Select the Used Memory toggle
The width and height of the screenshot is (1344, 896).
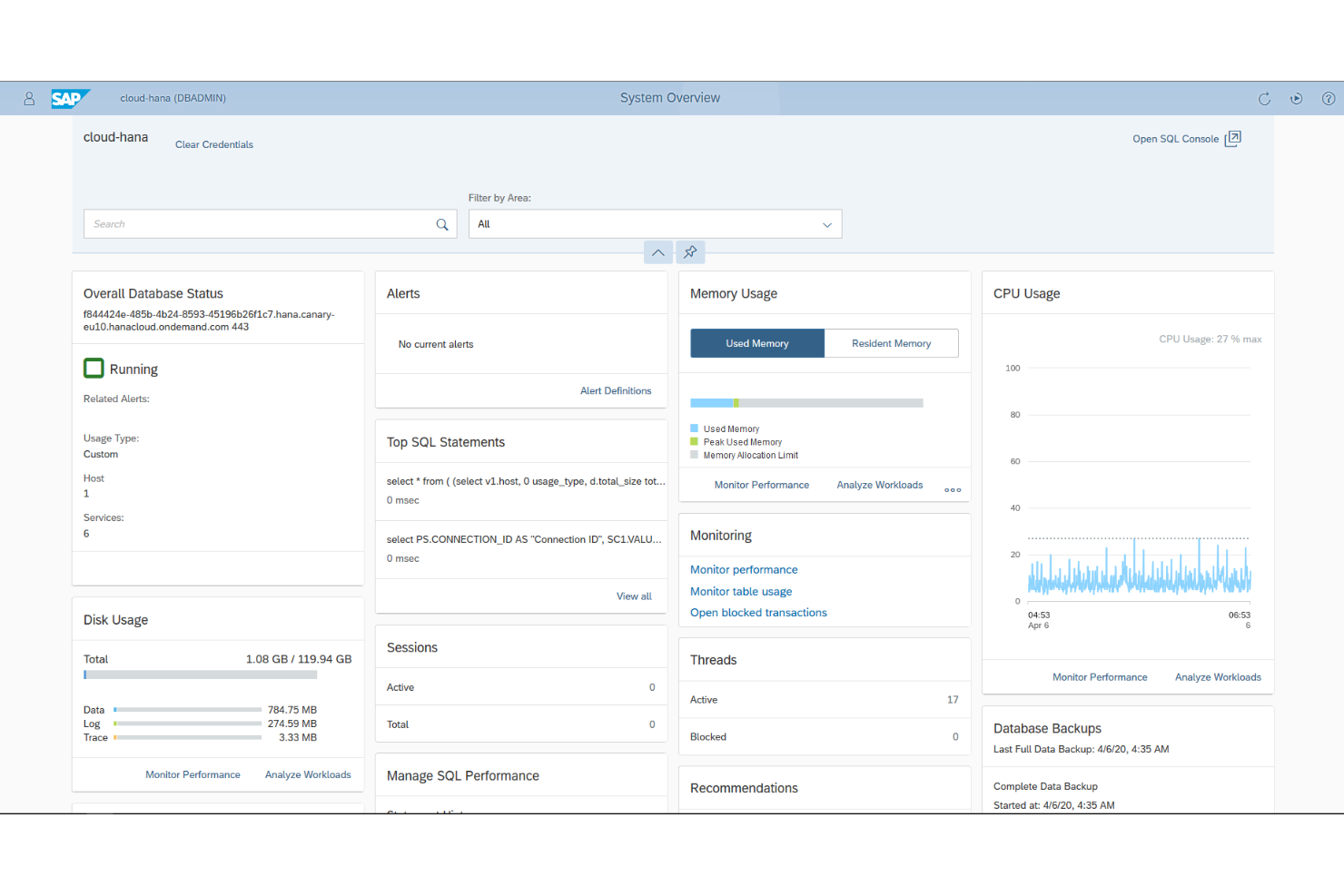coord(756,343)
